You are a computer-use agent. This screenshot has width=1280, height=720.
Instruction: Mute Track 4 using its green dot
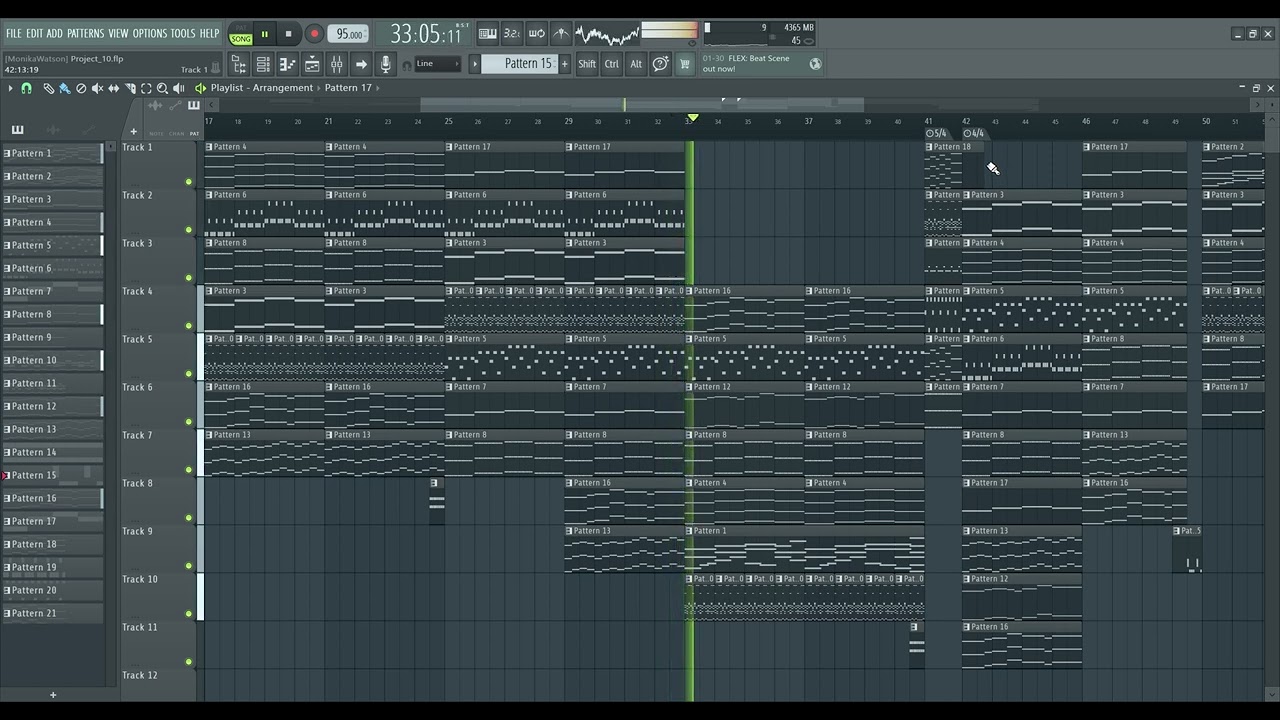pos(189,326)
